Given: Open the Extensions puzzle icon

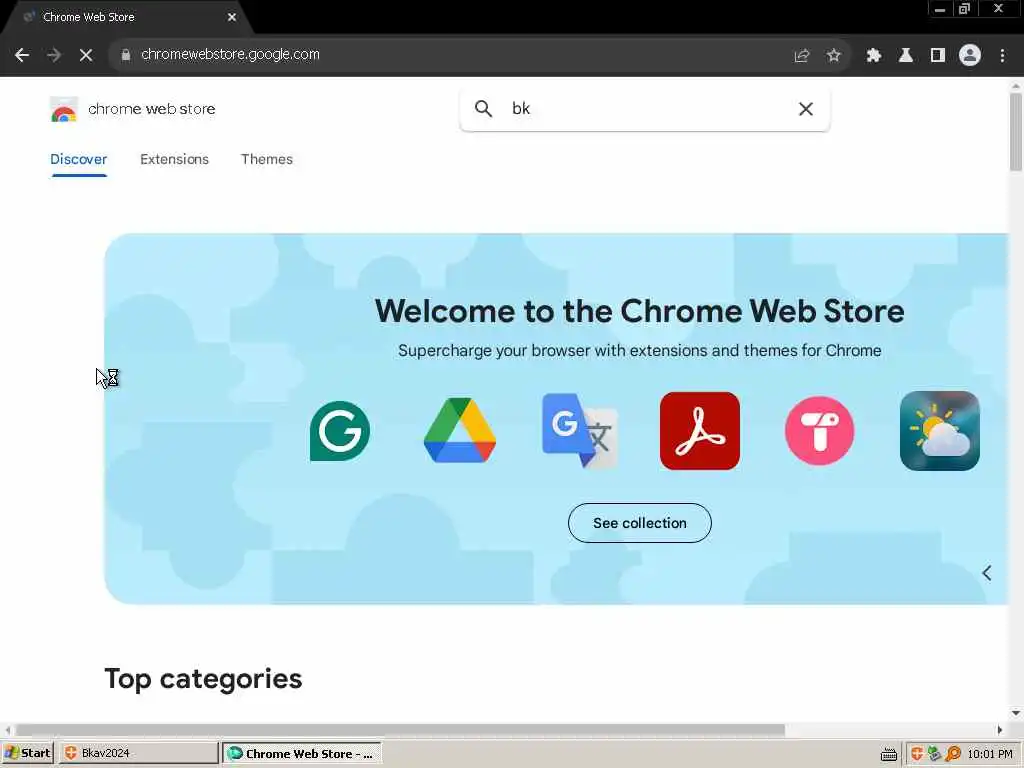Looking at the screenshot, I should point(874,56).
